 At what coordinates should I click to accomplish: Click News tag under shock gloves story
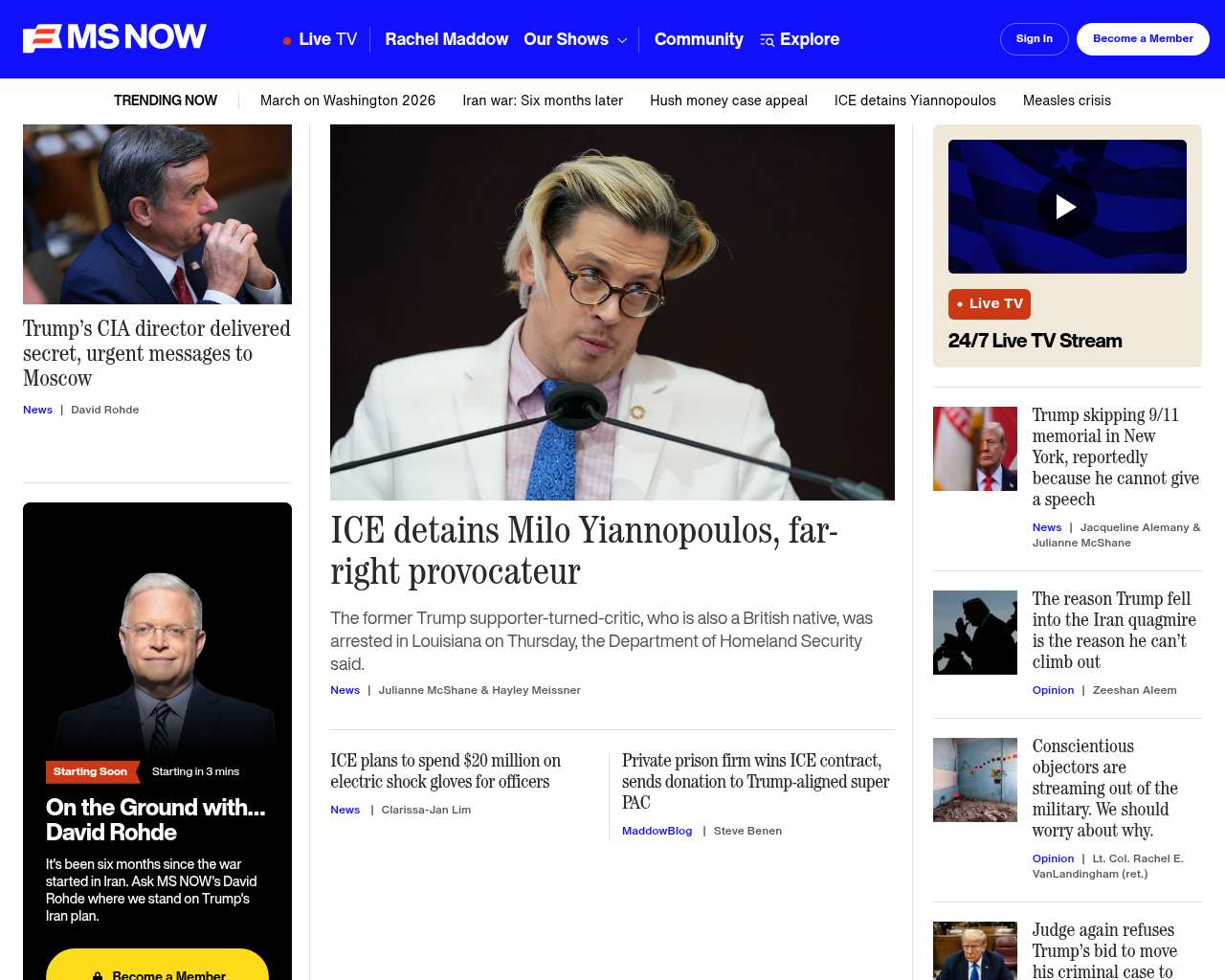(345, 810)
